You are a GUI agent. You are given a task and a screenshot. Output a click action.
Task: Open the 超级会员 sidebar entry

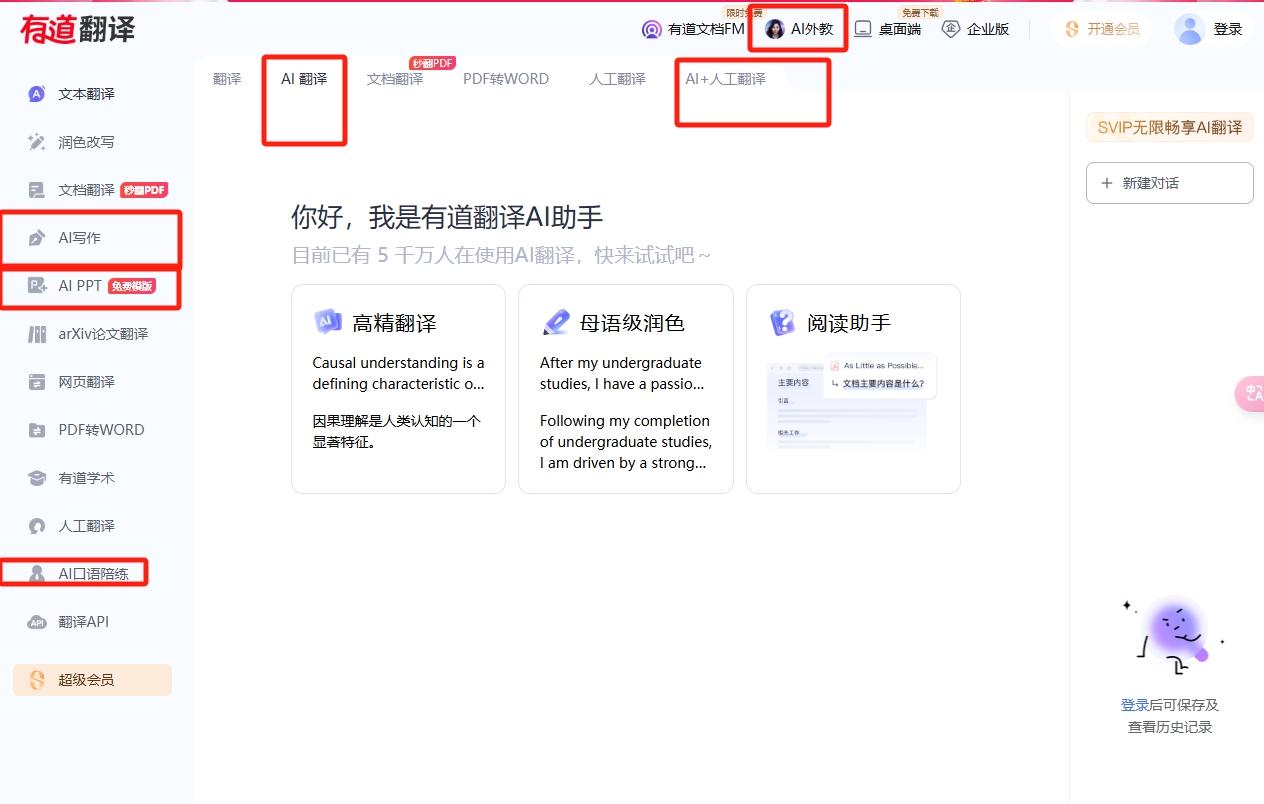coord(92,680)
